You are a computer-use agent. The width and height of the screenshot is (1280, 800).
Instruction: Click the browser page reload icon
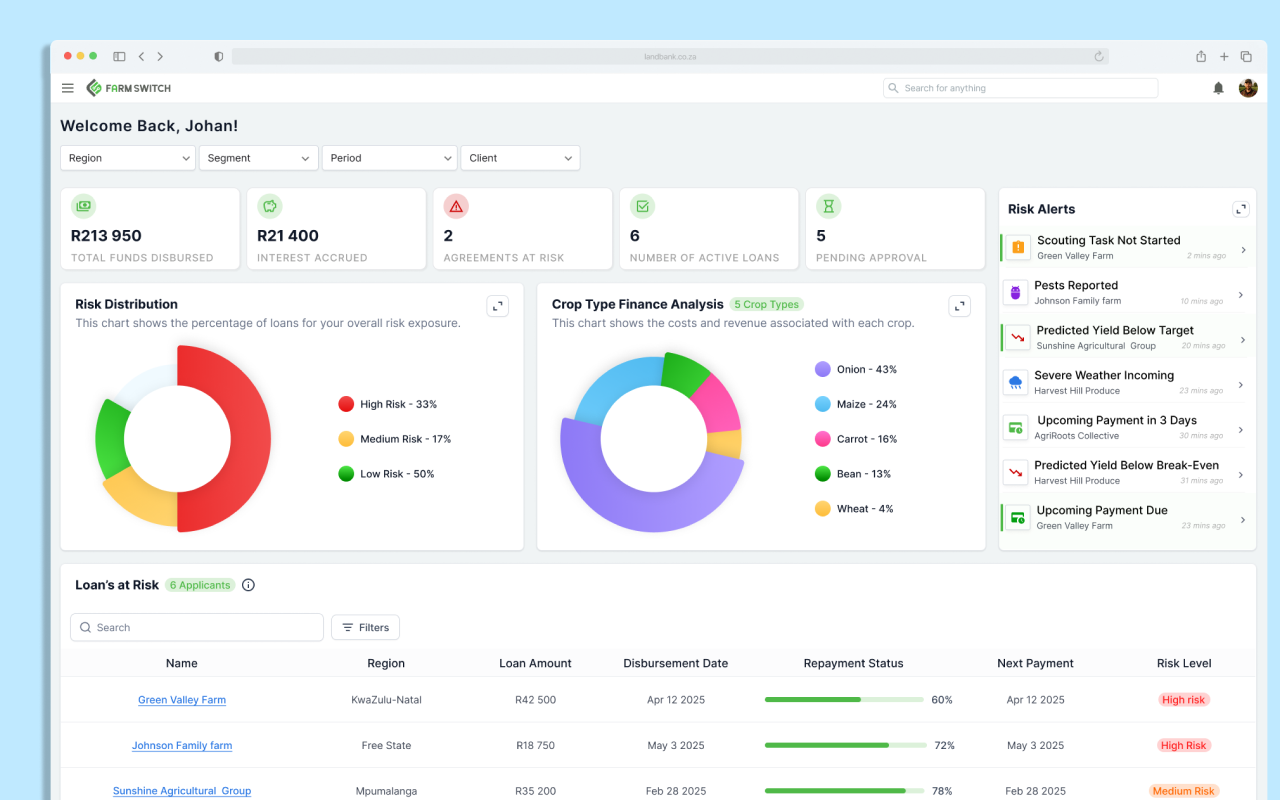click(x=1099, y=57)
